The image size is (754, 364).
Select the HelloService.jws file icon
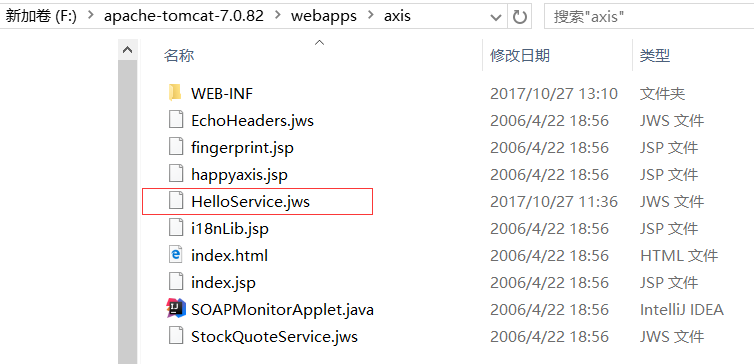coord(176,201)
